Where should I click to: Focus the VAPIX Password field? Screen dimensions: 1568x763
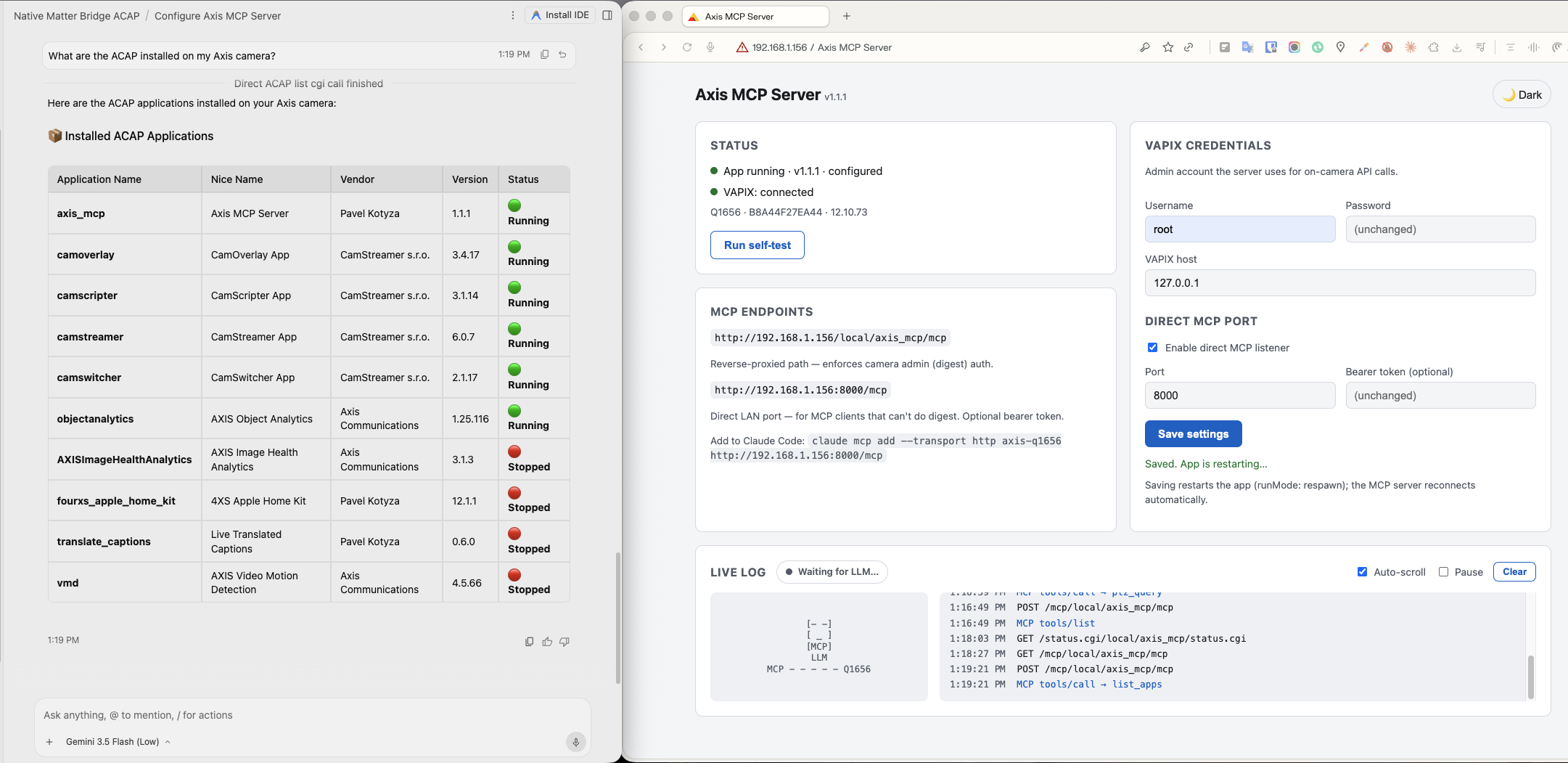pyautogui.click(x=1441, y=229)
